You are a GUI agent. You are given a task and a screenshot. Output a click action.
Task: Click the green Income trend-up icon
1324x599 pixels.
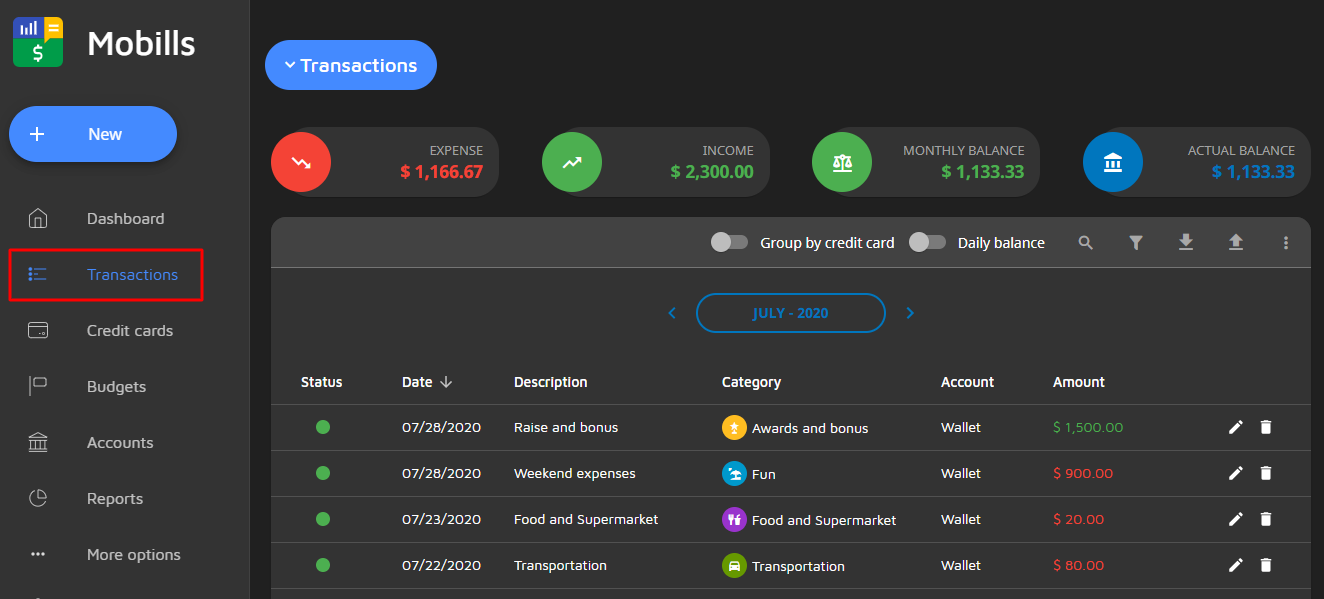click(x=572, y=162)
